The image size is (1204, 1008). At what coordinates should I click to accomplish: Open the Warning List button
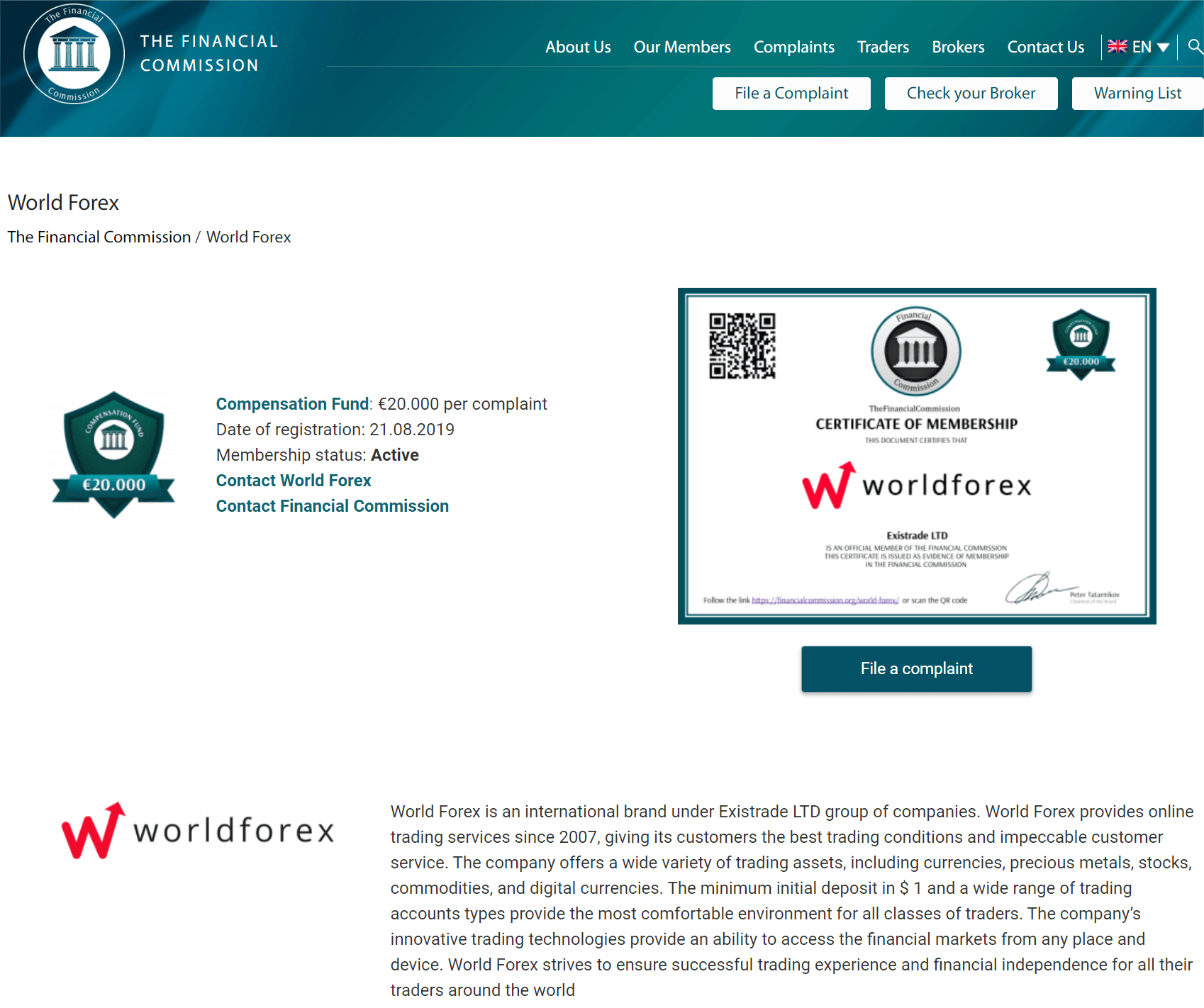[1137, 94]
